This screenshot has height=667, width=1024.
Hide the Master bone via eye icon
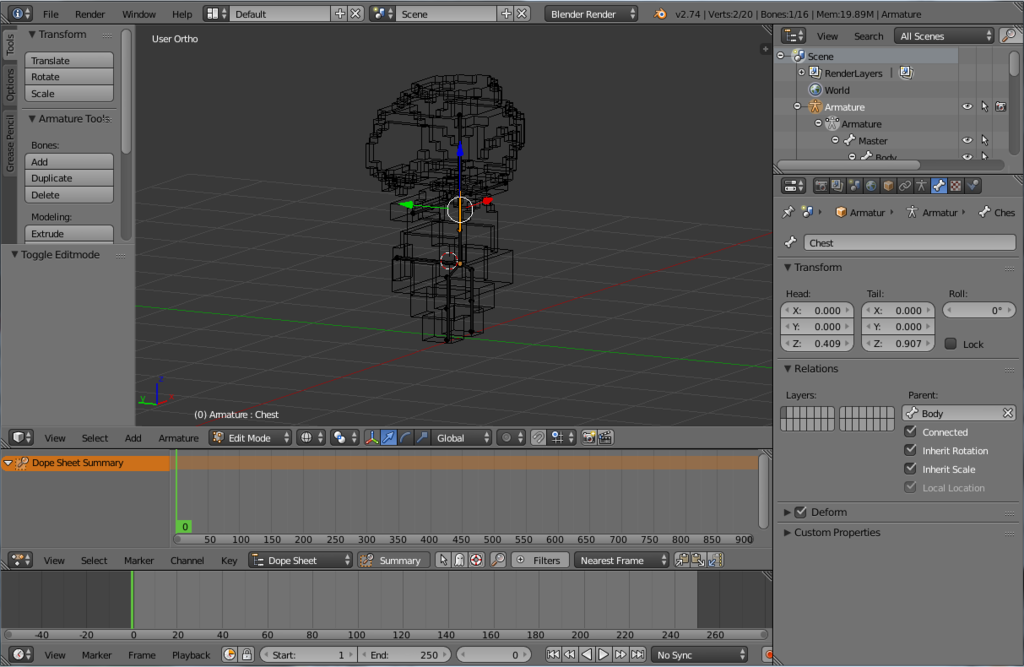tap(967, 140)
